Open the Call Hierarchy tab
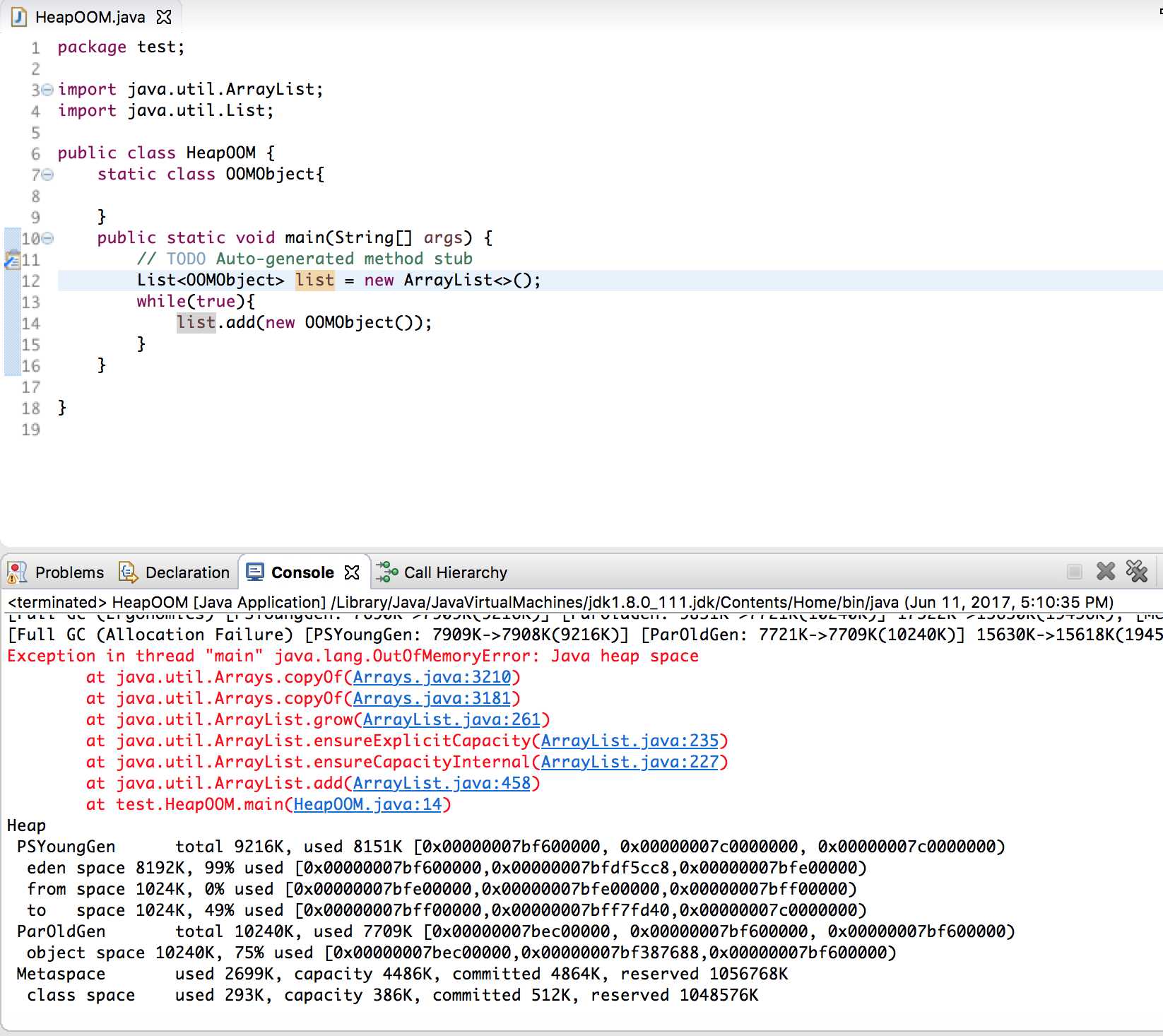 tap(456, 572)
